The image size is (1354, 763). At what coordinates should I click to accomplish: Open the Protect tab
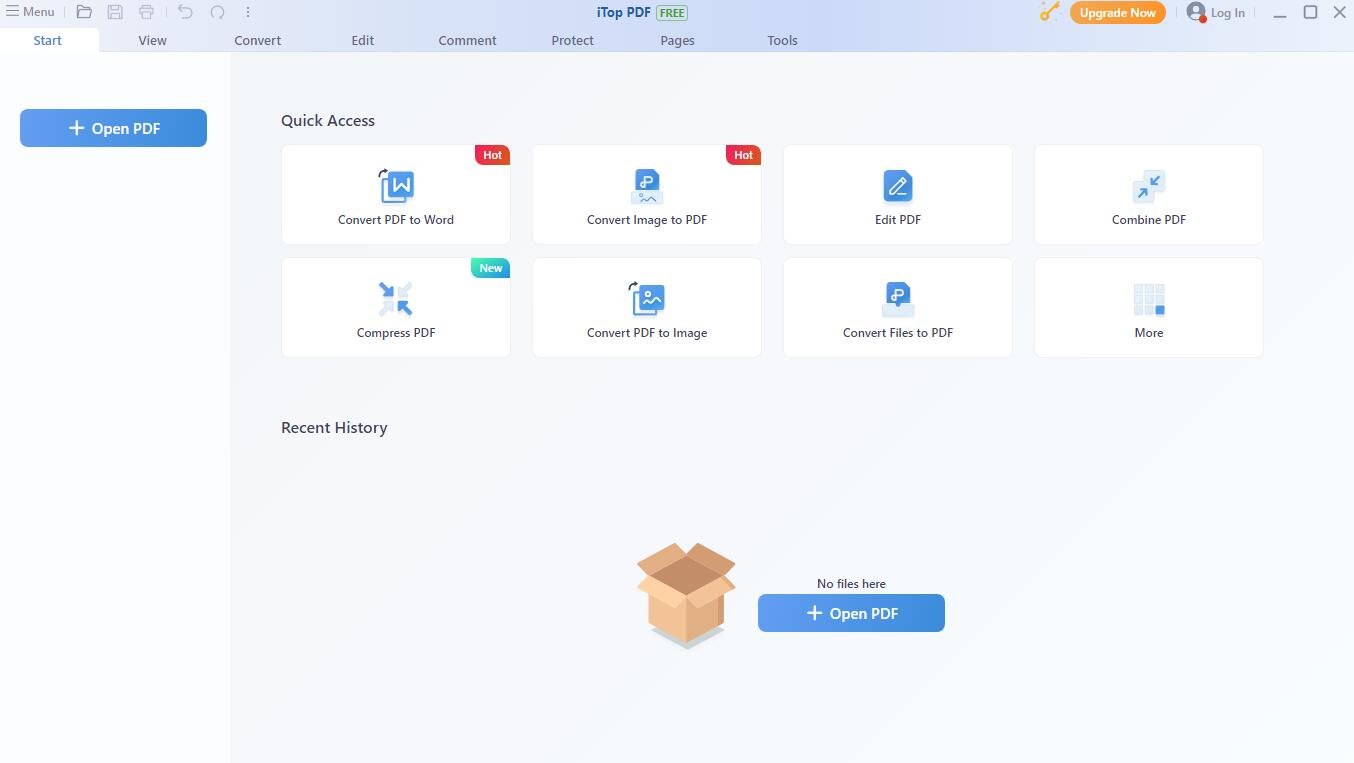coord(572,41)
